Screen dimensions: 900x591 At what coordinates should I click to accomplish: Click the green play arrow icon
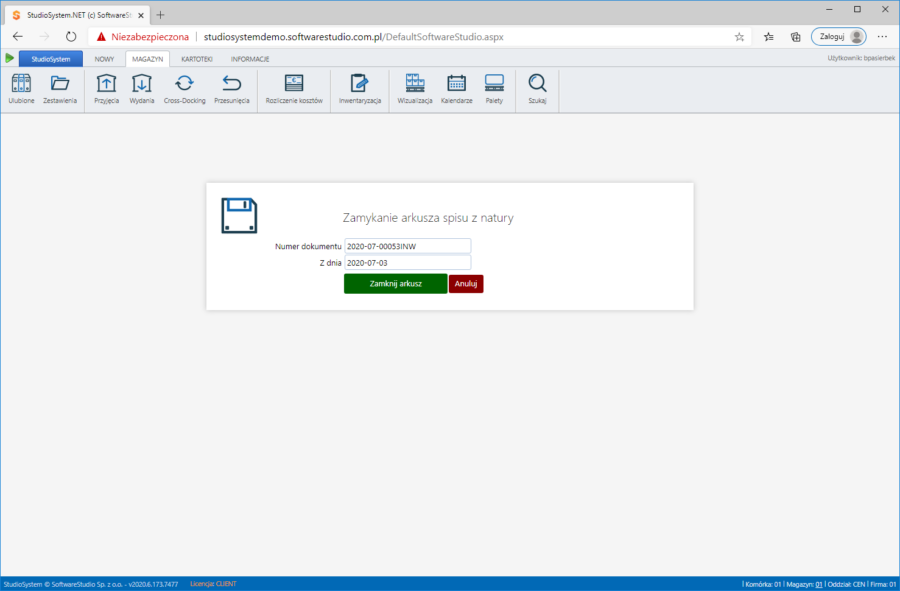click(x=9, y=58)
